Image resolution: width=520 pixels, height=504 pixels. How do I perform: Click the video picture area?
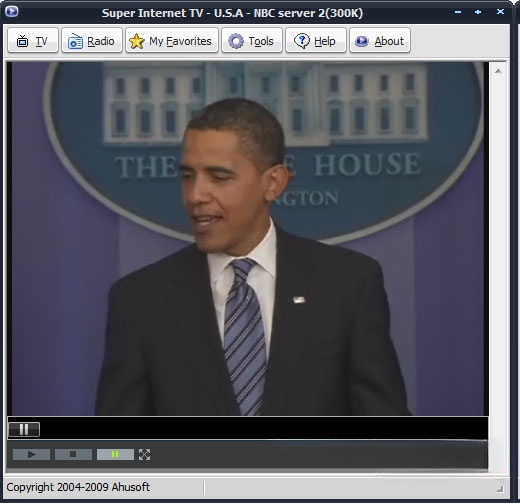pyautogui.click(x=248, y=238)
